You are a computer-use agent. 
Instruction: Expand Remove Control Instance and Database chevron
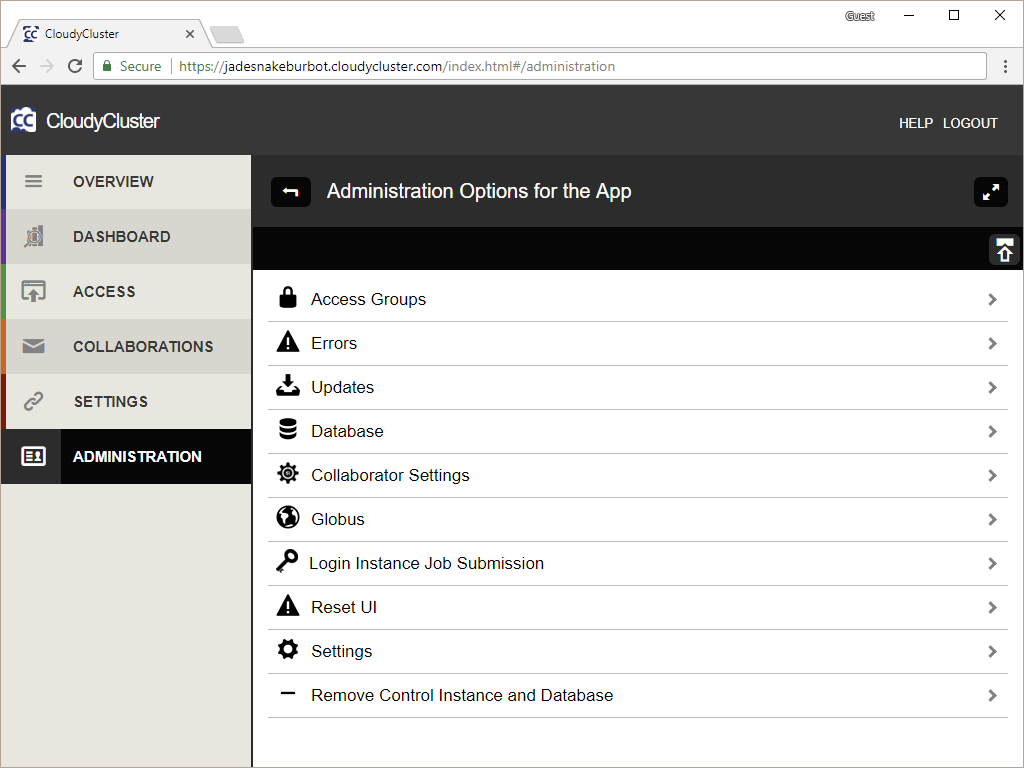(993, 696)
